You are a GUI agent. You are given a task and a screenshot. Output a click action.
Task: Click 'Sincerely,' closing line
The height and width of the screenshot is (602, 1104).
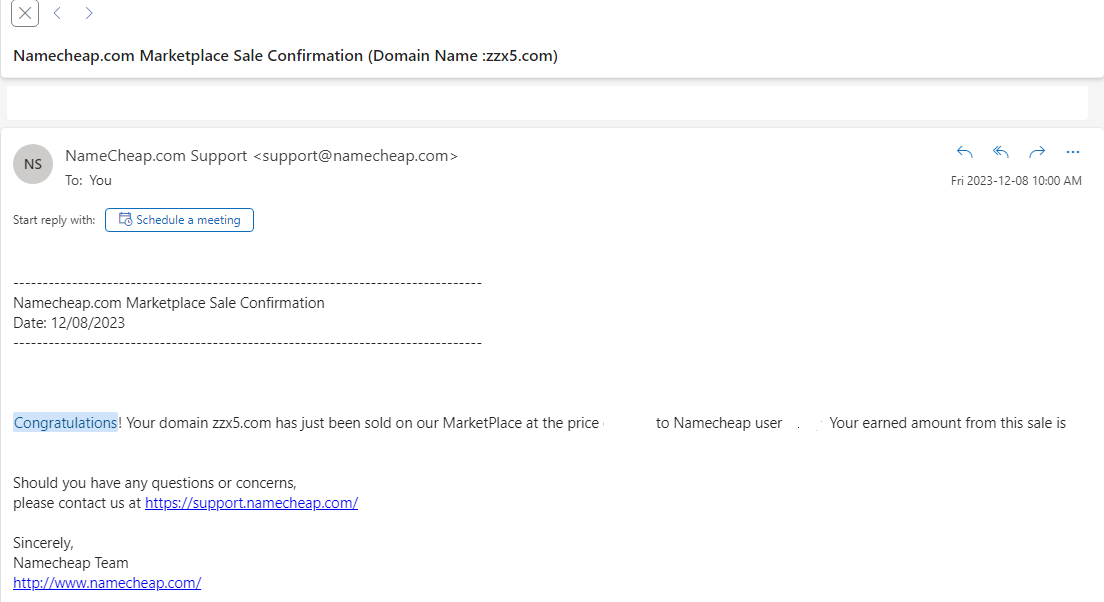(44, 543)
